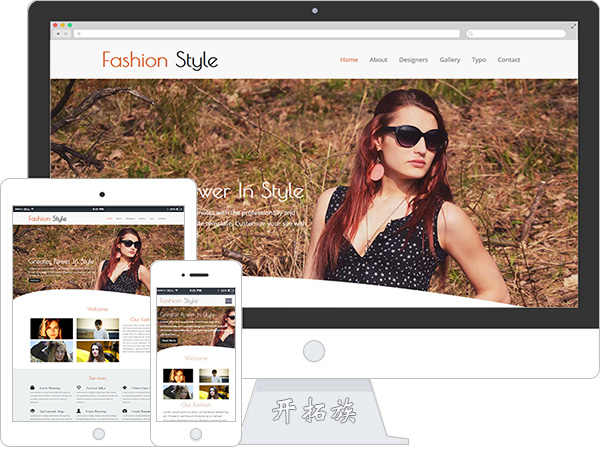The width and height of the screenshot is (600, 450).
Task: Open the Contact nav link
Action: (x=509, y=60)
